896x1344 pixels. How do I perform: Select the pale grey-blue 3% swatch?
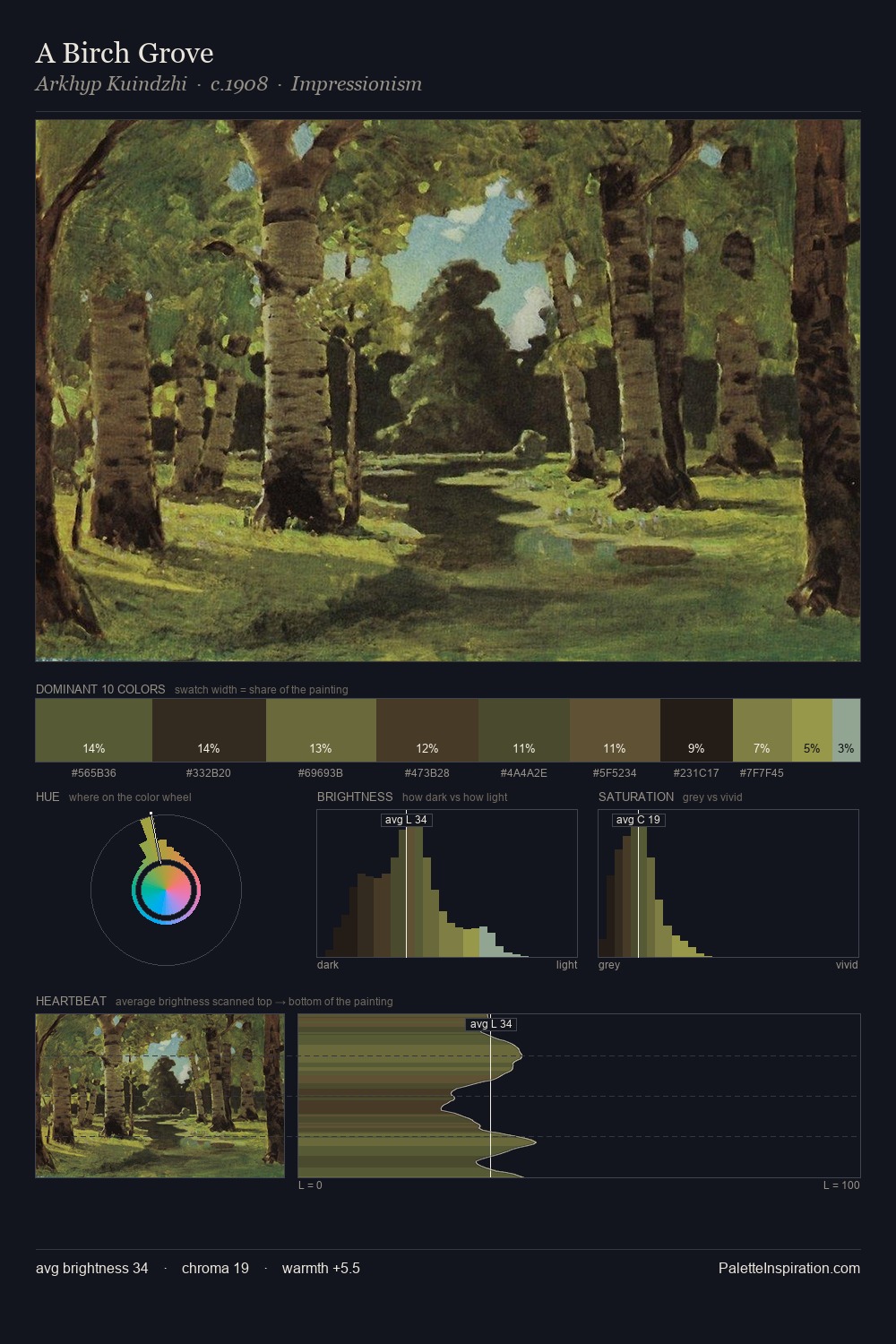pyautogui.click(x=846, y=730)
